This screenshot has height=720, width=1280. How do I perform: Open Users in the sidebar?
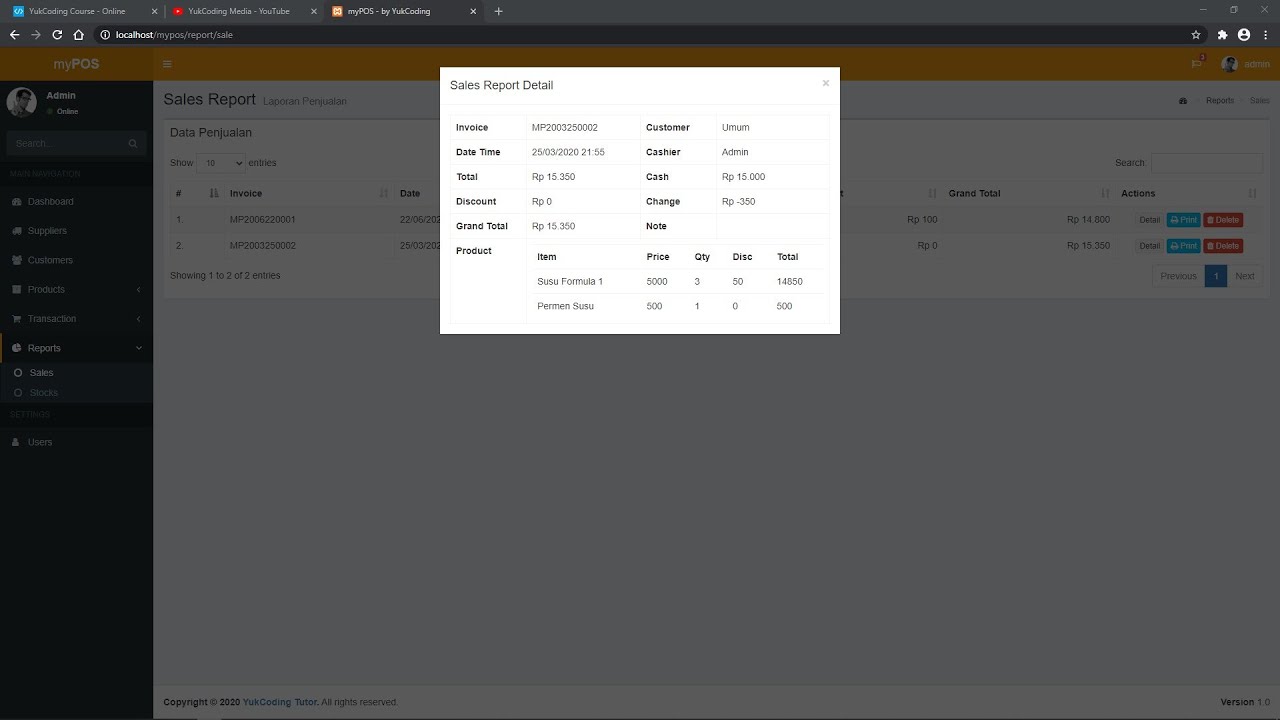point(76,442)
